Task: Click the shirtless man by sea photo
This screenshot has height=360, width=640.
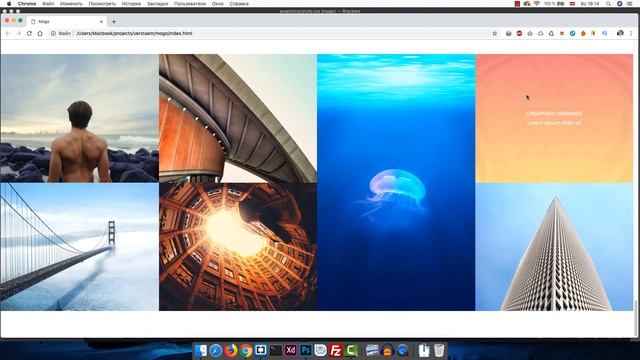Action: point(80,118)
